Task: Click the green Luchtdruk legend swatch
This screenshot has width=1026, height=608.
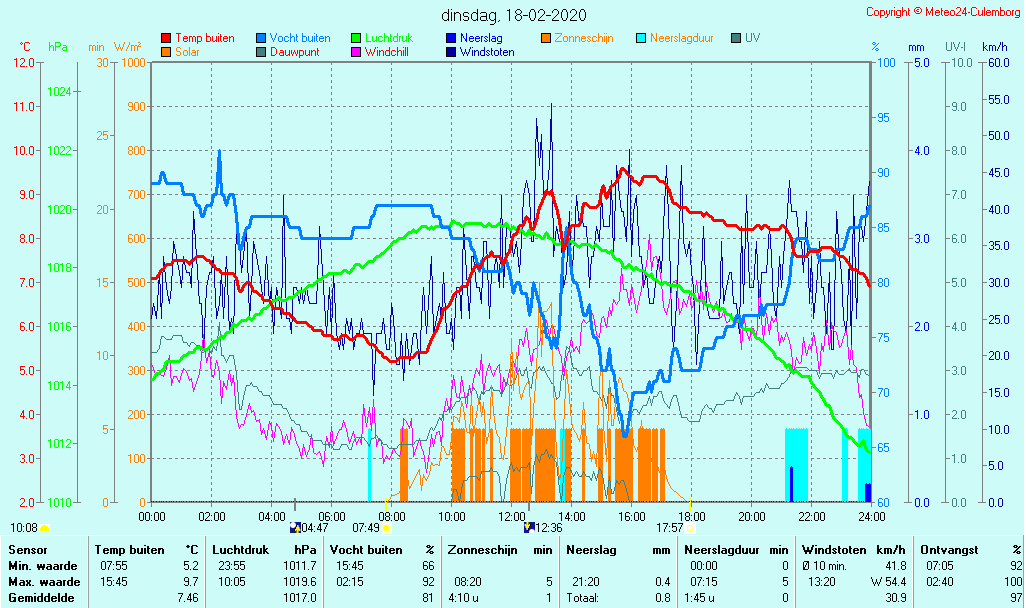Action: point(356,38)
